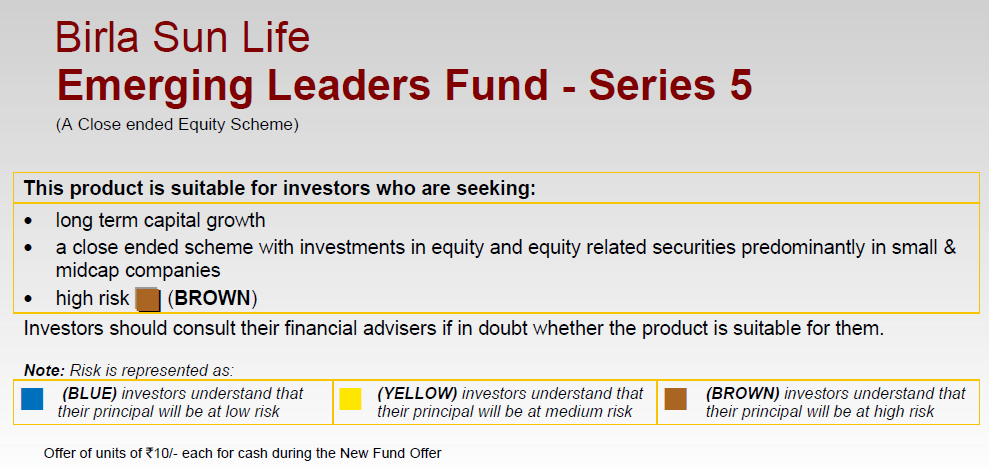The height and width of the screenshot is (467, 989).
Task: Click the (A Close ended Equity Scheme) subtitle
Action: (x=177, y=124)
